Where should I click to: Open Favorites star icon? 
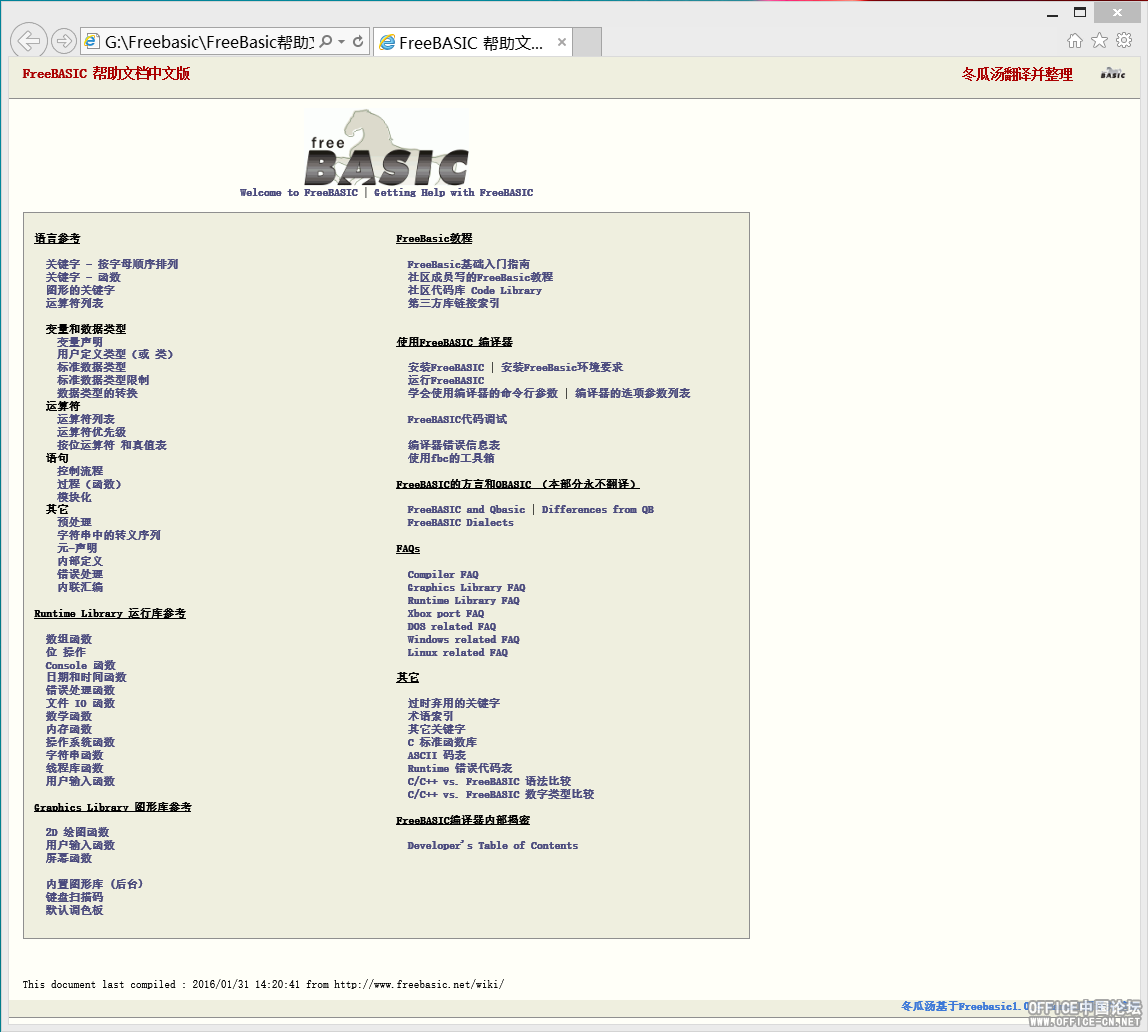click(1099, 41)
